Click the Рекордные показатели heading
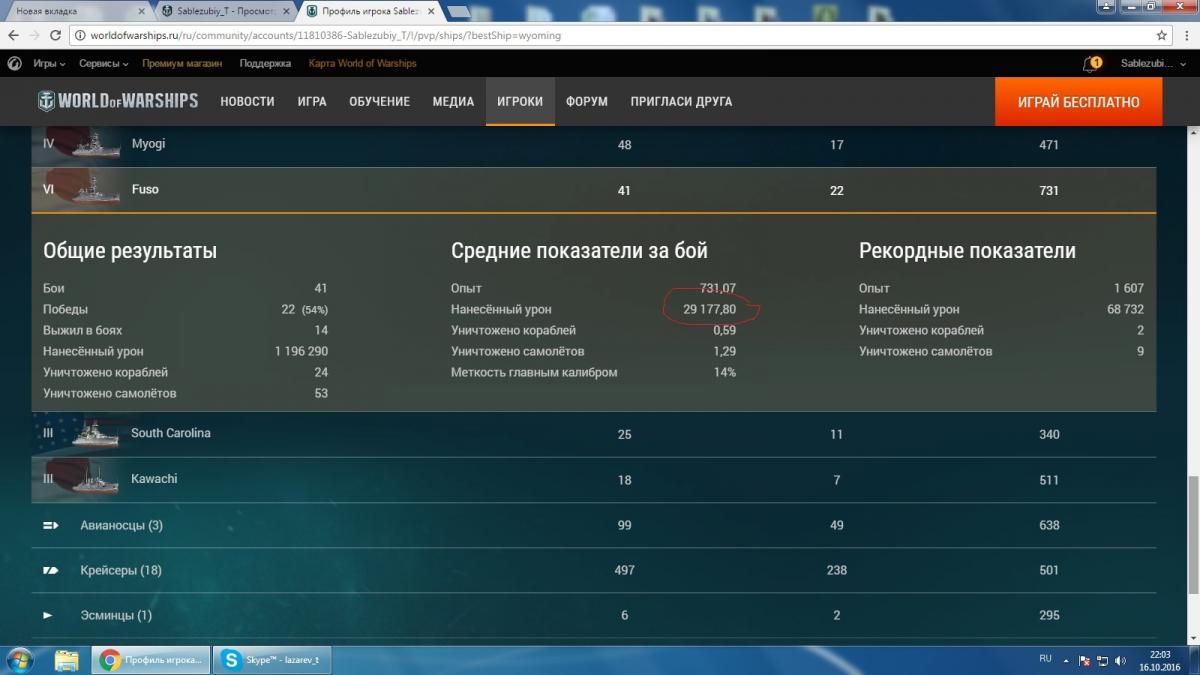This screenshot has width=1200, height=675. point(967,251)
